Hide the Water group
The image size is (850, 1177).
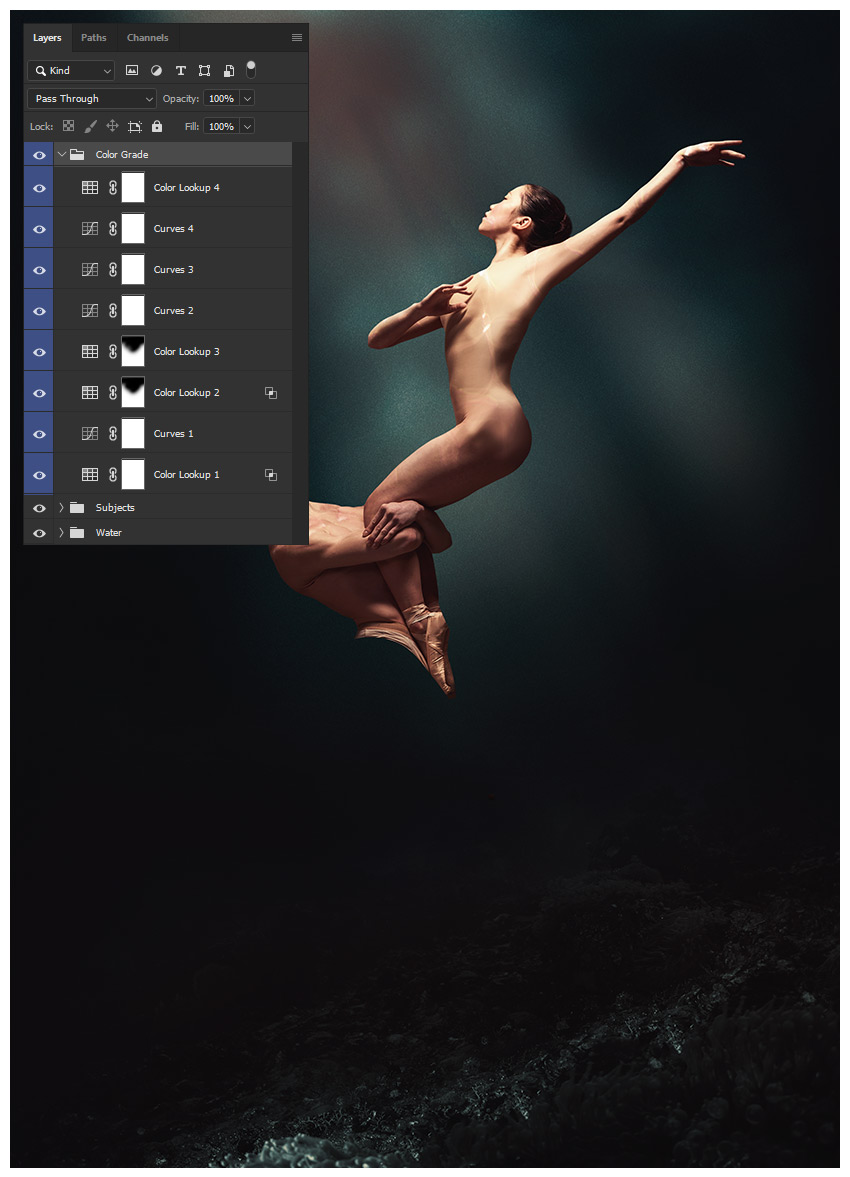tap(39, 533)
